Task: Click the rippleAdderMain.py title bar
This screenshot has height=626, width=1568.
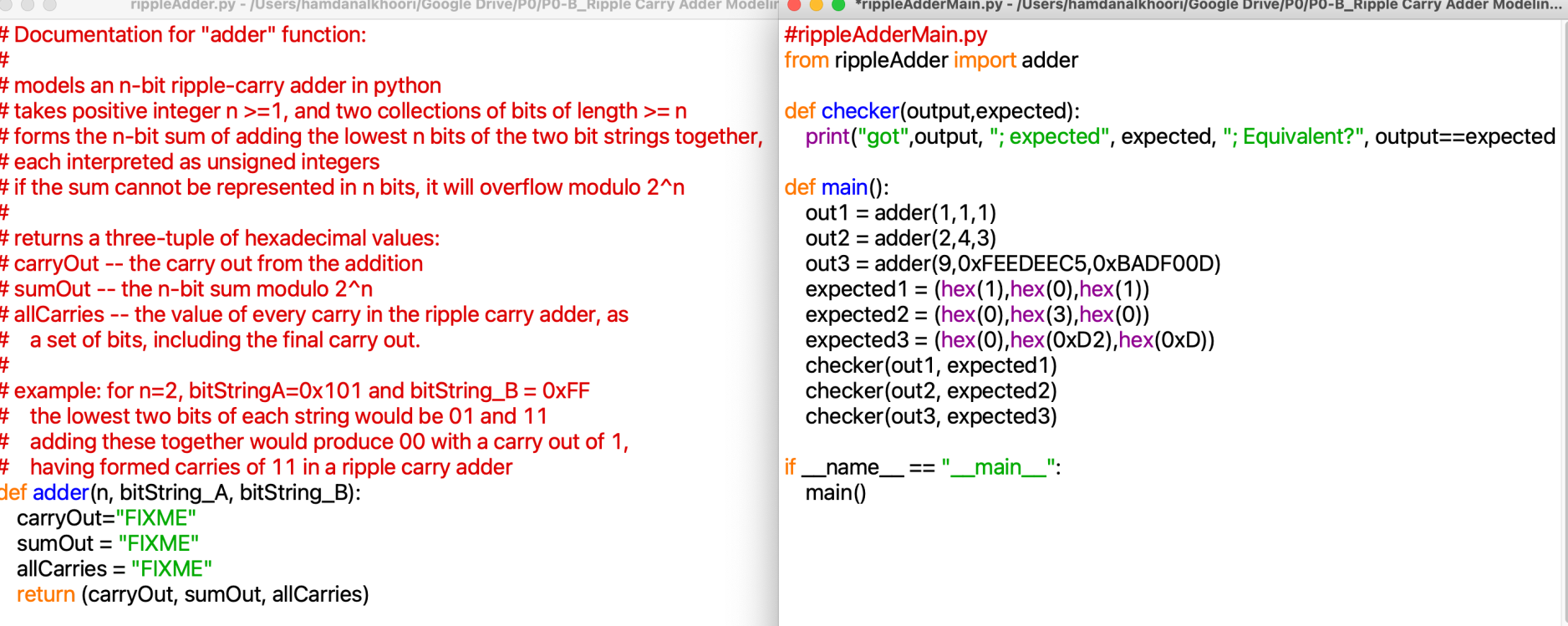Action: pyautogui.click(x=1170, y=6)
